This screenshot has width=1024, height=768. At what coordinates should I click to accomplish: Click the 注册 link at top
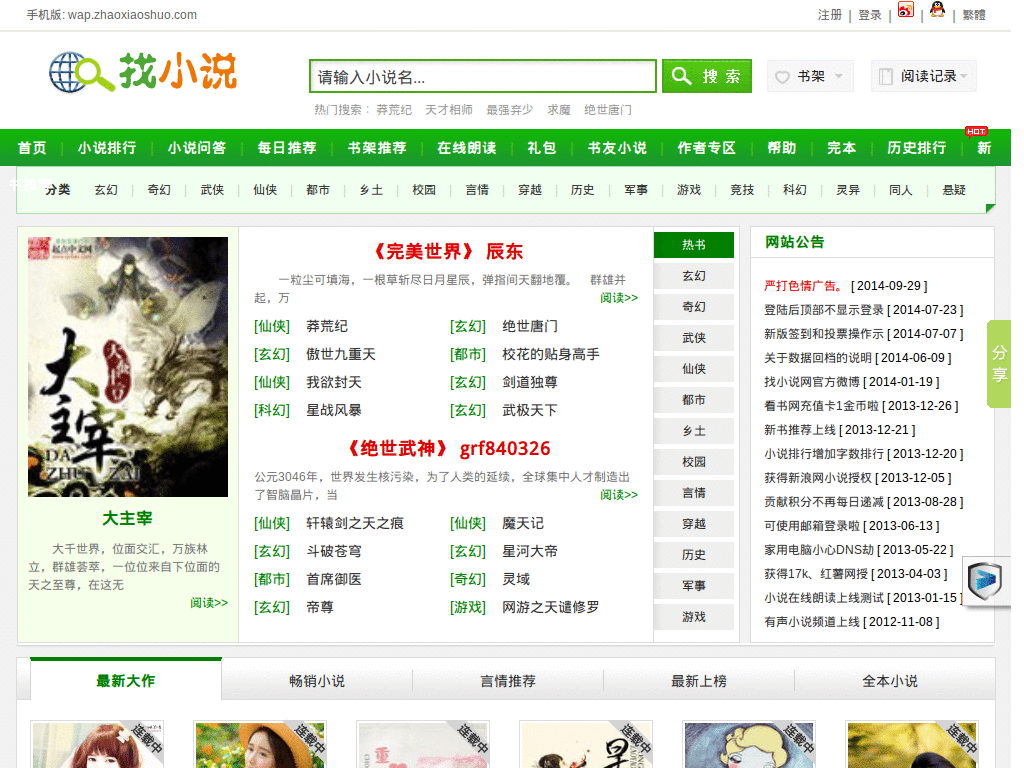(x=830, y=15)
